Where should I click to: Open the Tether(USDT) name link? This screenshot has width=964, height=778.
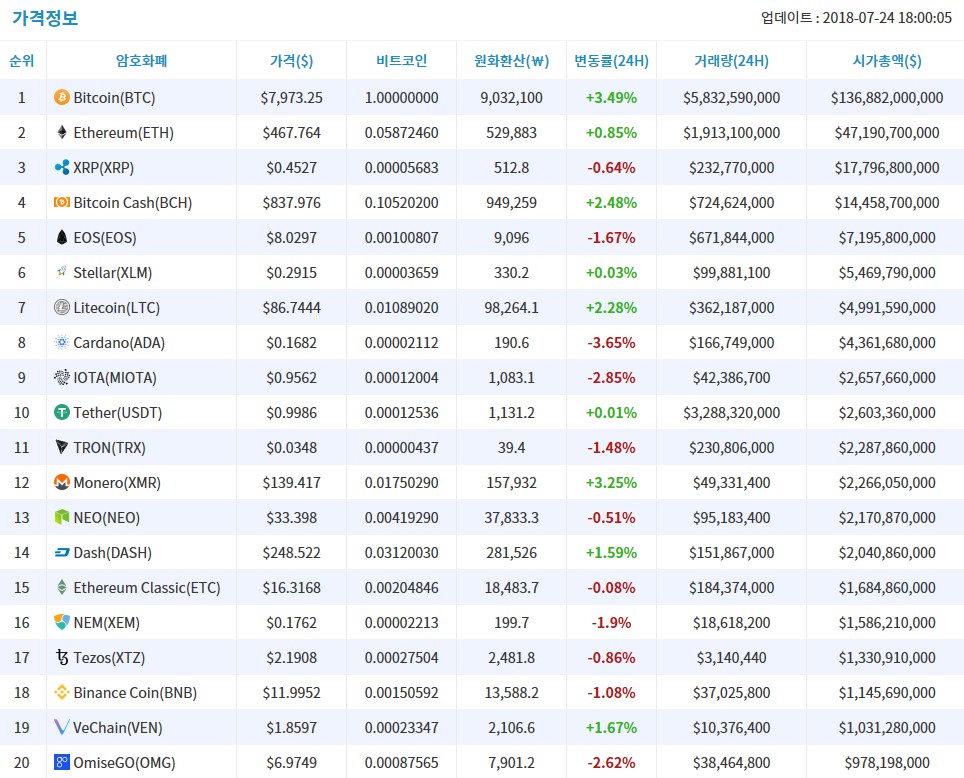[x=118, y=413]
